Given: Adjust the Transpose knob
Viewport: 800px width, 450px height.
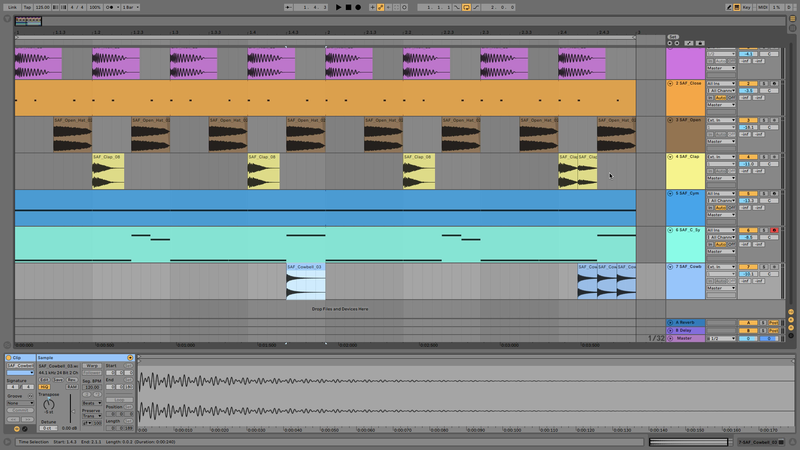Looking at the screenshot, I should (x=49, y=404).
